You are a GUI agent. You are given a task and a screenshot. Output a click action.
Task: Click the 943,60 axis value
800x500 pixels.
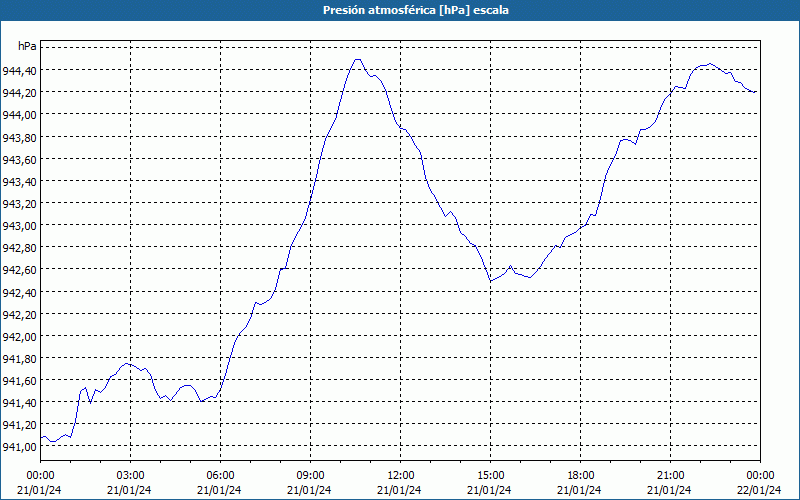click(x=19, y=160)
